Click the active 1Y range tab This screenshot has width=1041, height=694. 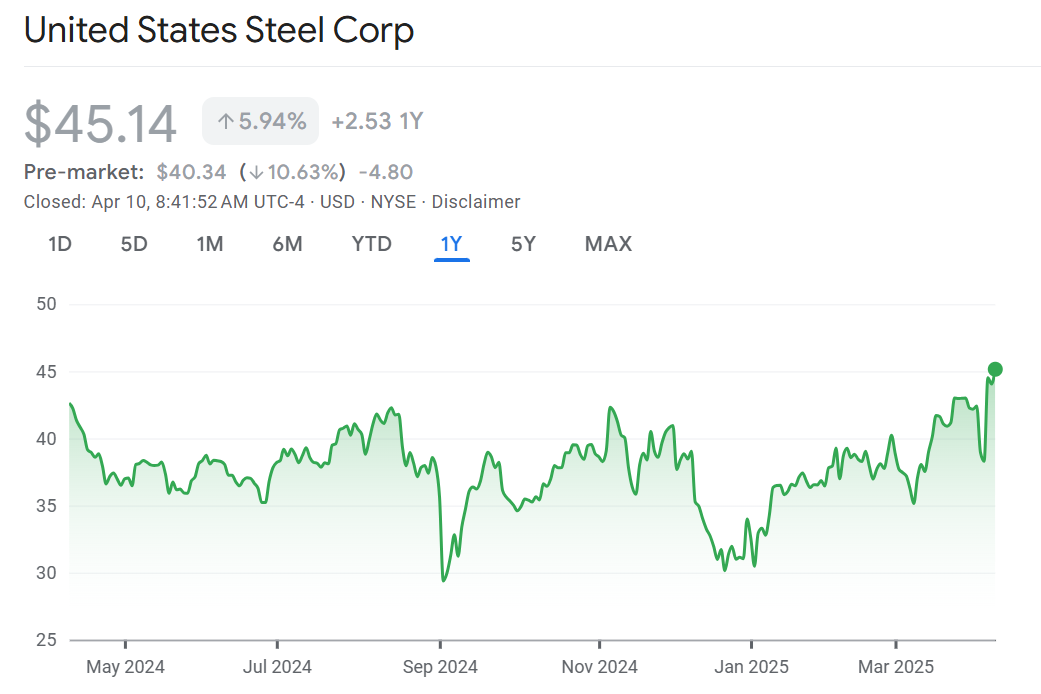[x=451, y=244]
